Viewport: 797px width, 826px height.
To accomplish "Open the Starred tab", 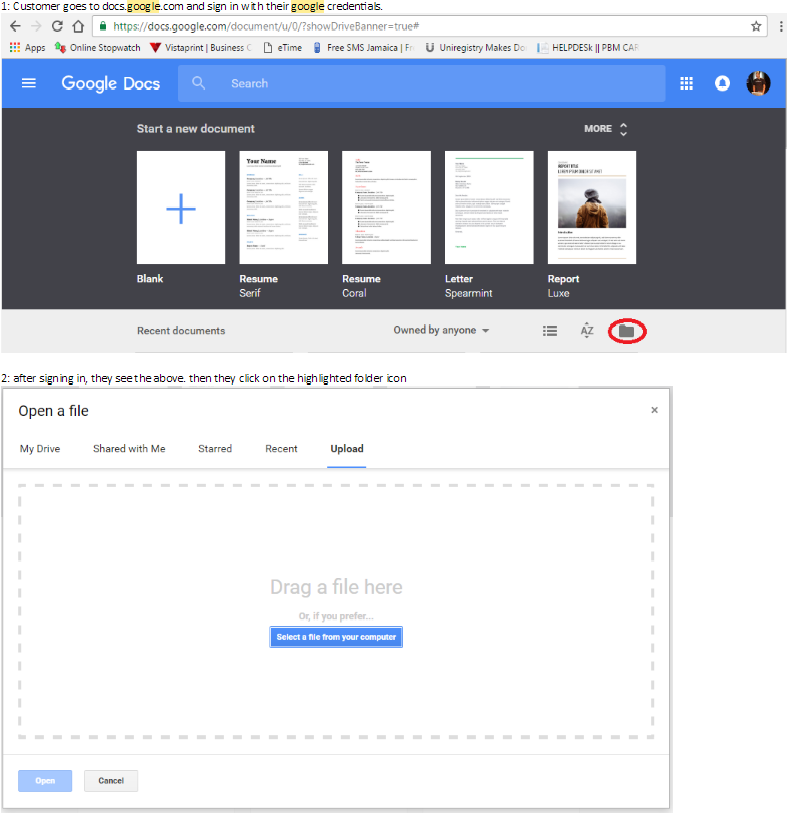I will click(215, 449).
